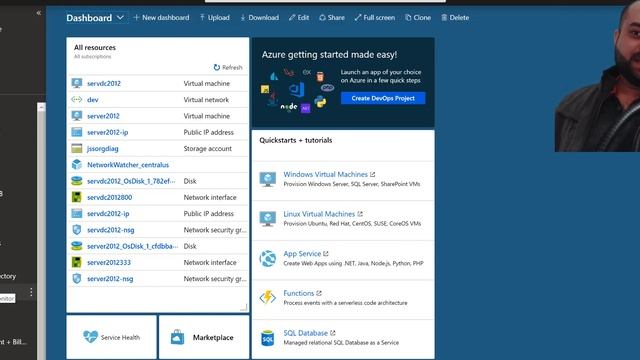Click the Functions lightning bolt icon
The height and width of the screenshot is (360, 640).
pos(268,298)
